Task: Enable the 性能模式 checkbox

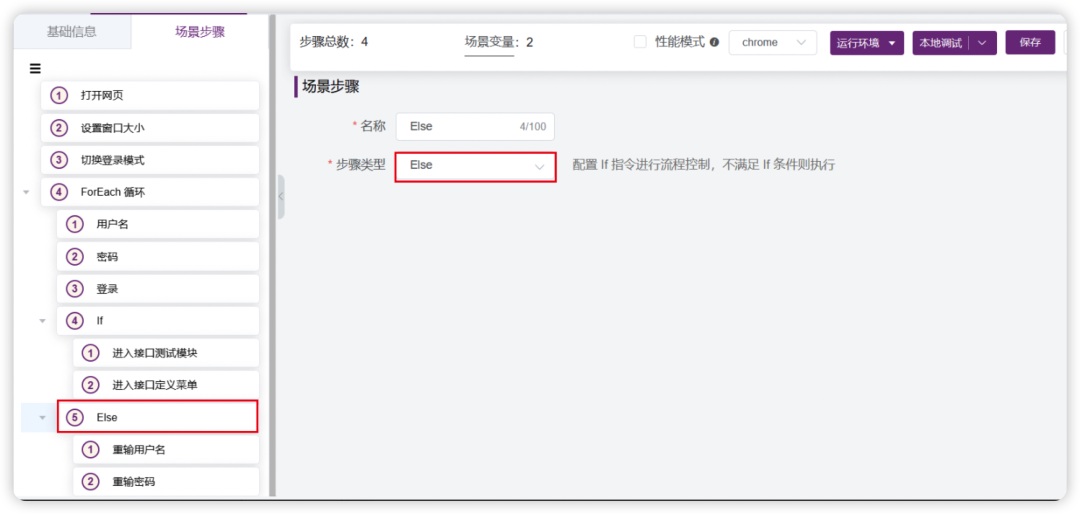Action: (x=640, y=42)
